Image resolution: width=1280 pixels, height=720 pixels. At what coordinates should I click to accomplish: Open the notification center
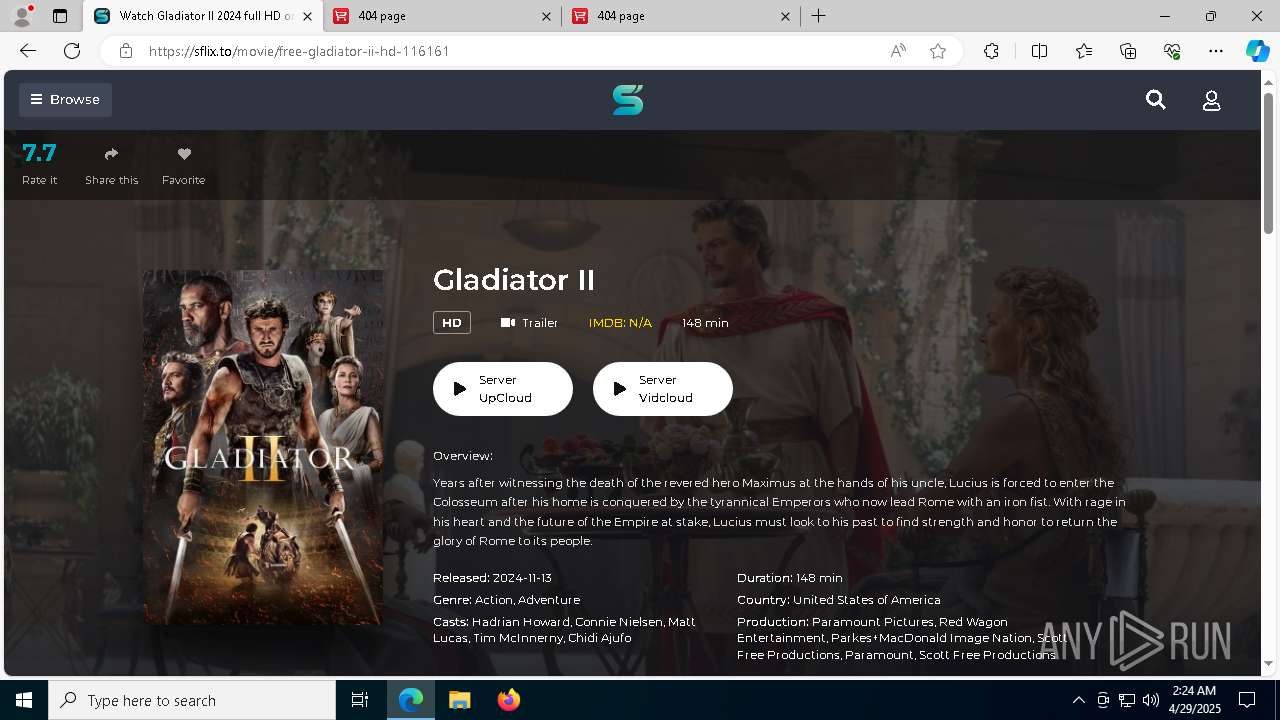tap(1247, 700)
